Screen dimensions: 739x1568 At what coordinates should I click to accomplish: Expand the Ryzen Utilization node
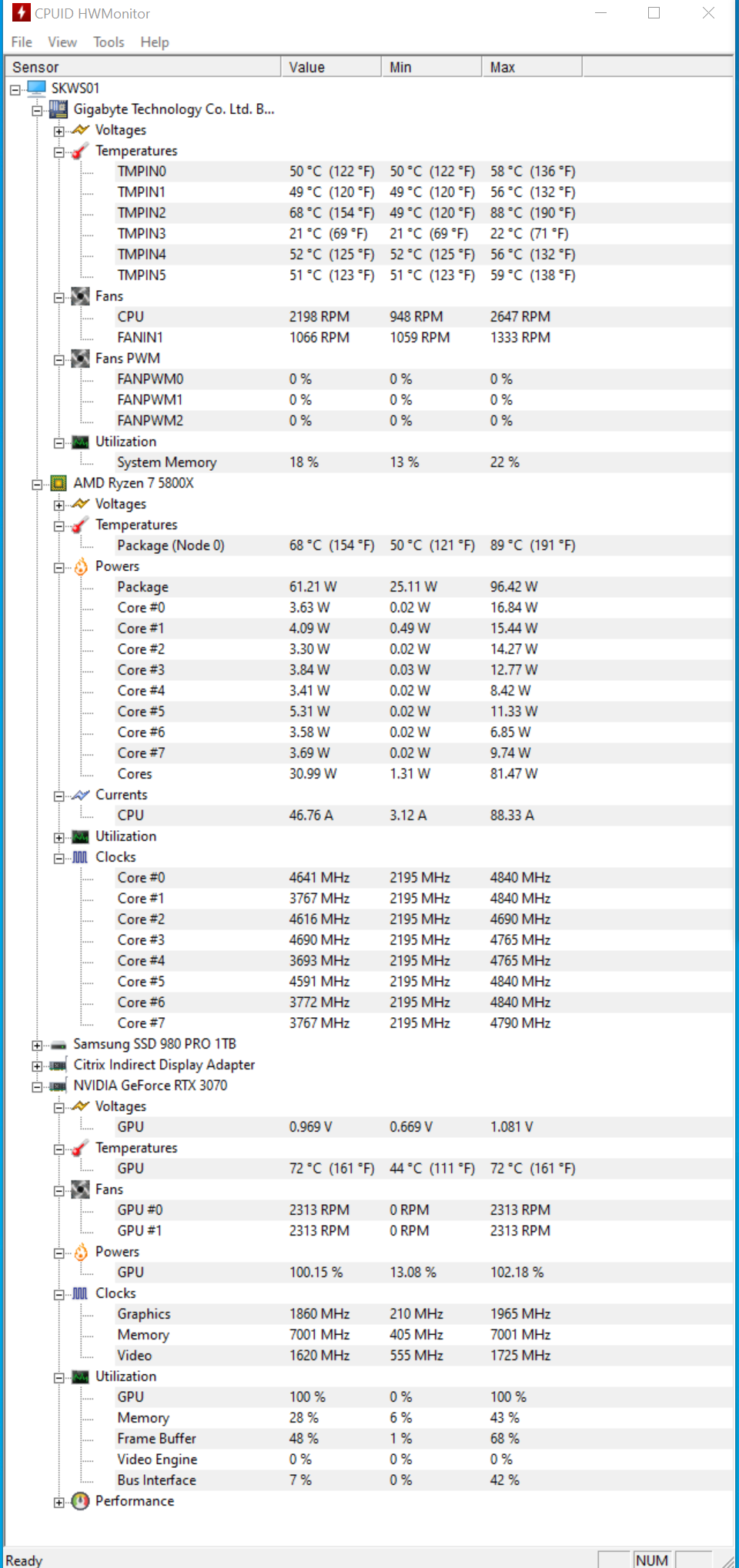(x=59, y=838)
